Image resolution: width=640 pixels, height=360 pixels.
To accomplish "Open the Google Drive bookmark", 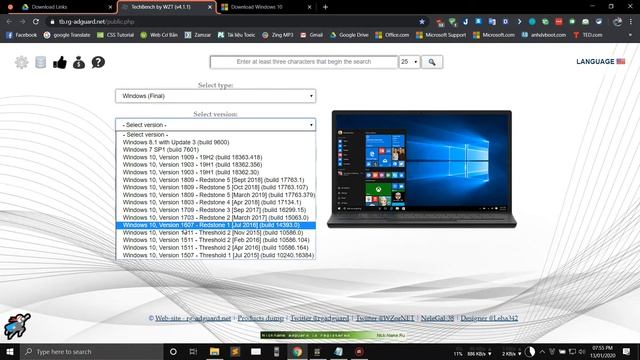I will (349, 35).
